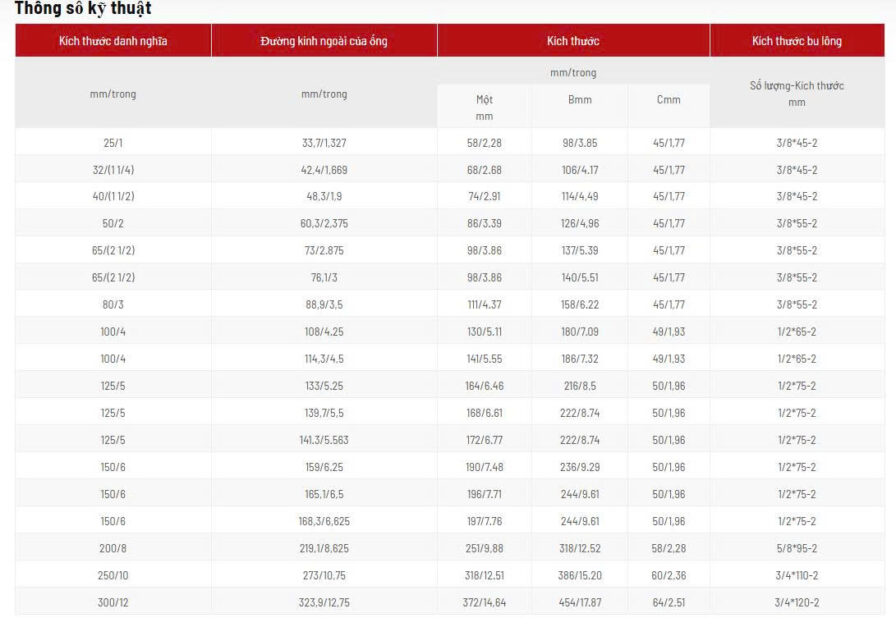
Task: Select cell '126/4,96'
Action: point(579,223)
